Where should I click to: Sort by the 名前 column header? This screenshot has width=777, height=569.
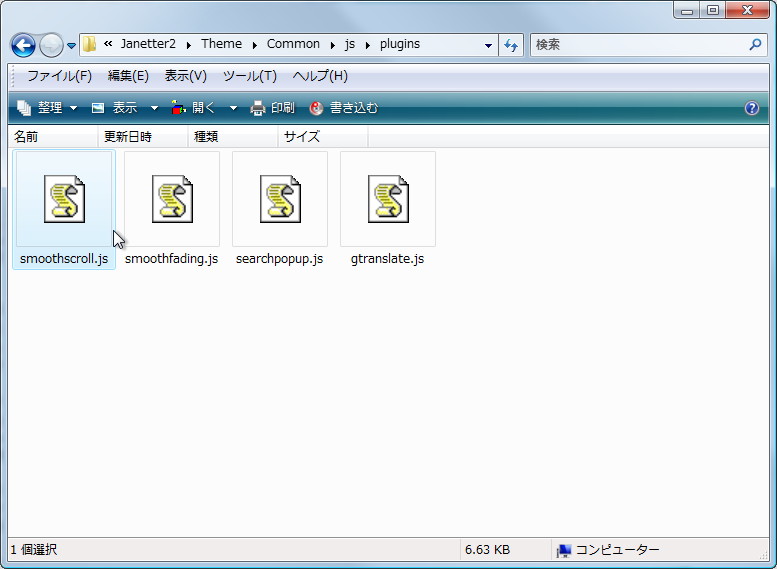(x=53, y=137)
